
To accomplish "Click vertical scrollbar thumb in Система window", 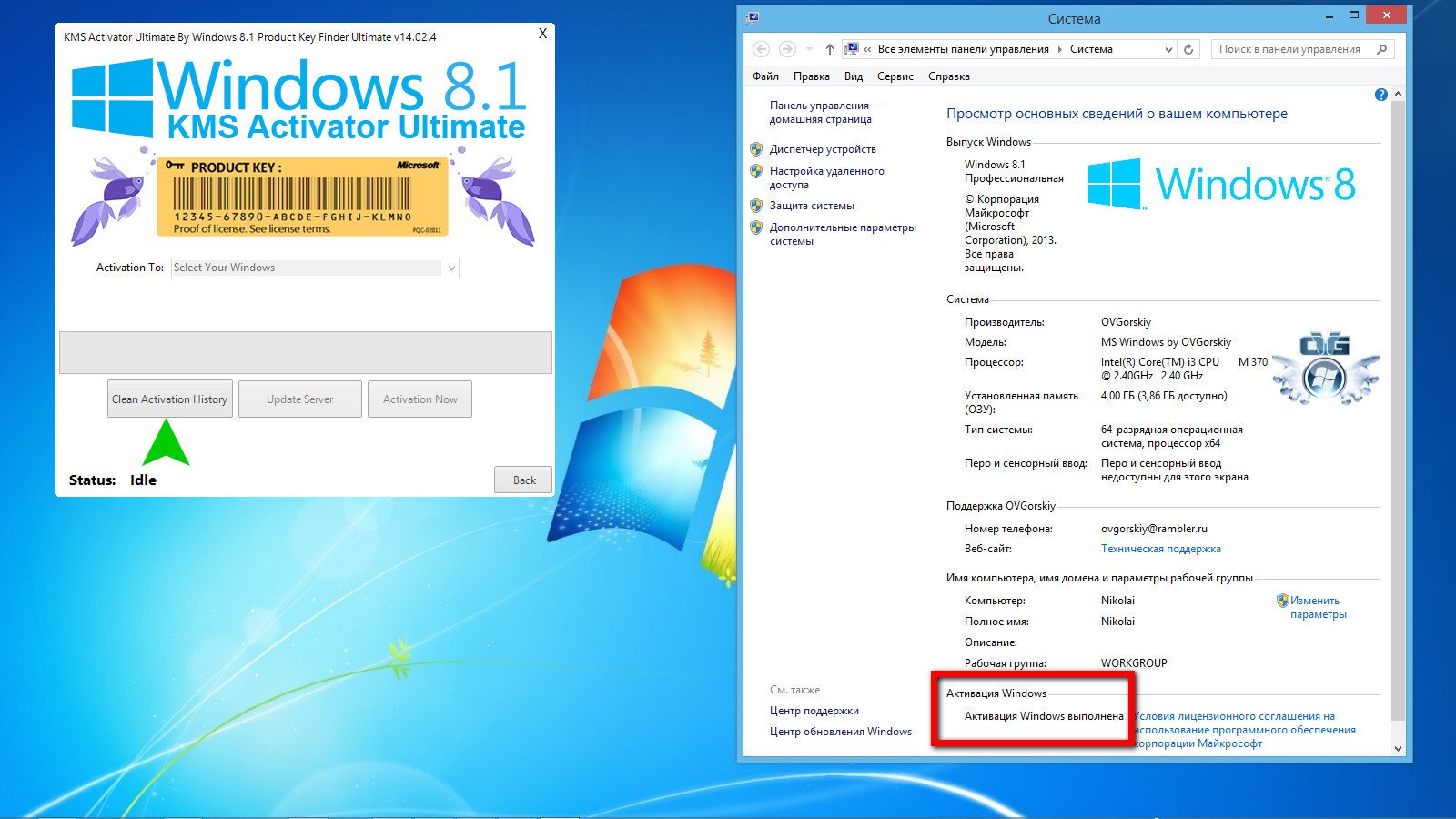I will coord(1399,409).
